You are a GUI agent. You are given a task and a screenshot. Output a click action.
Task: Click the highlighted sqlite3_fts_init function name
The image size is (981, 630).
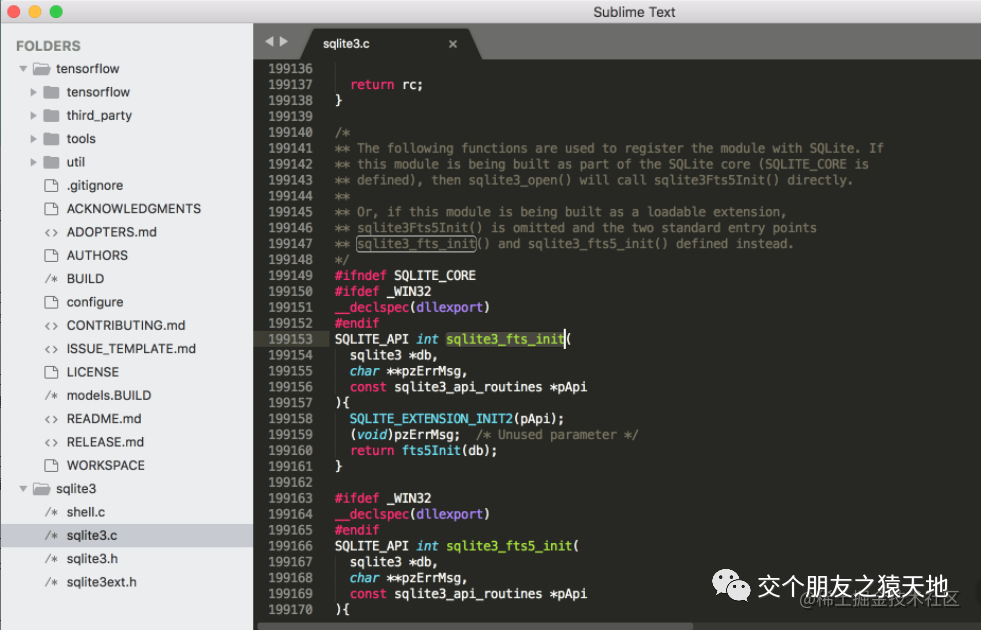[x=505, y=339]
